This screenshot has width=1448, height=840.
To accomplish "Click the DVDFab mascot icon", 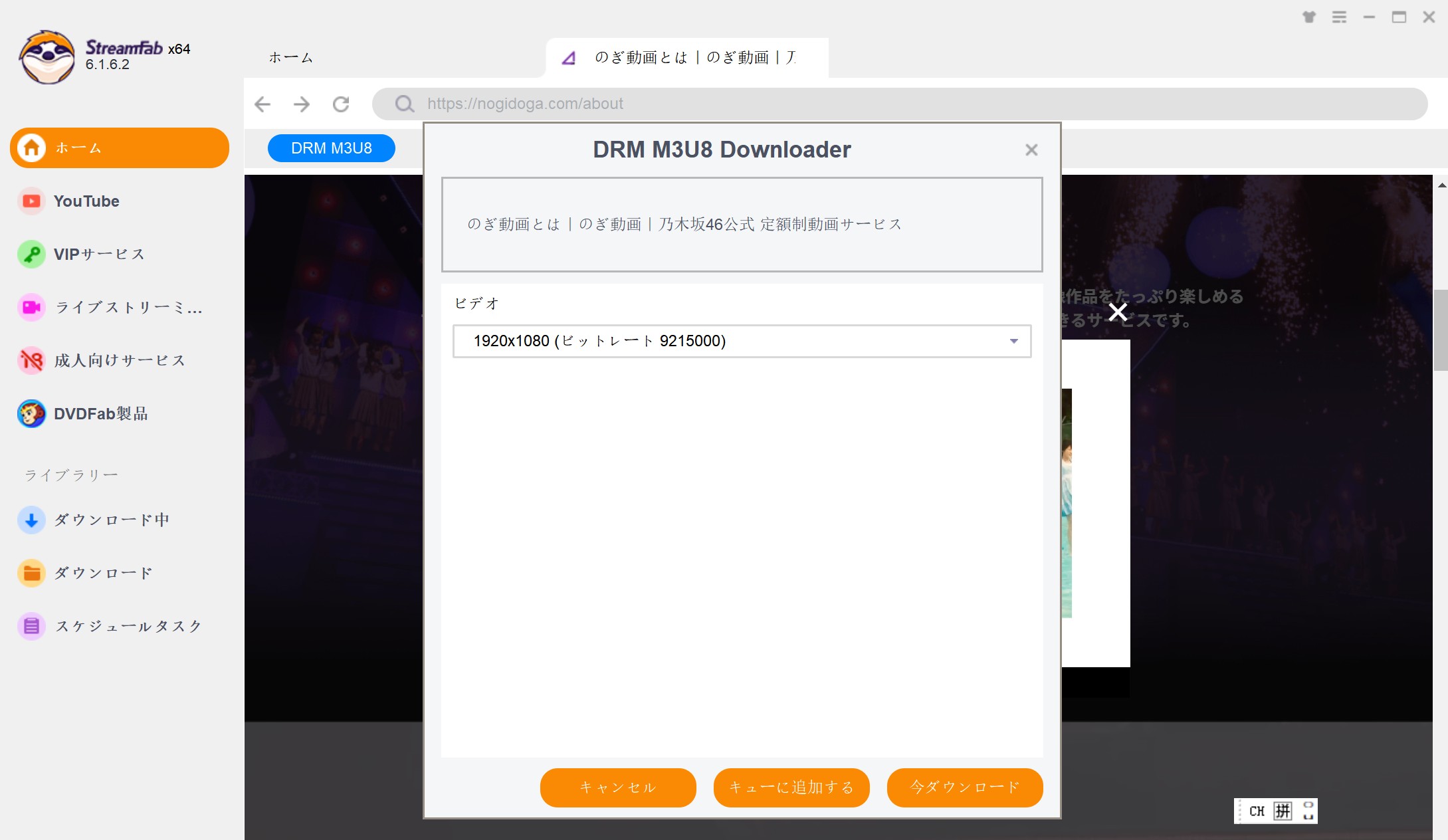I will pos(31,413).
